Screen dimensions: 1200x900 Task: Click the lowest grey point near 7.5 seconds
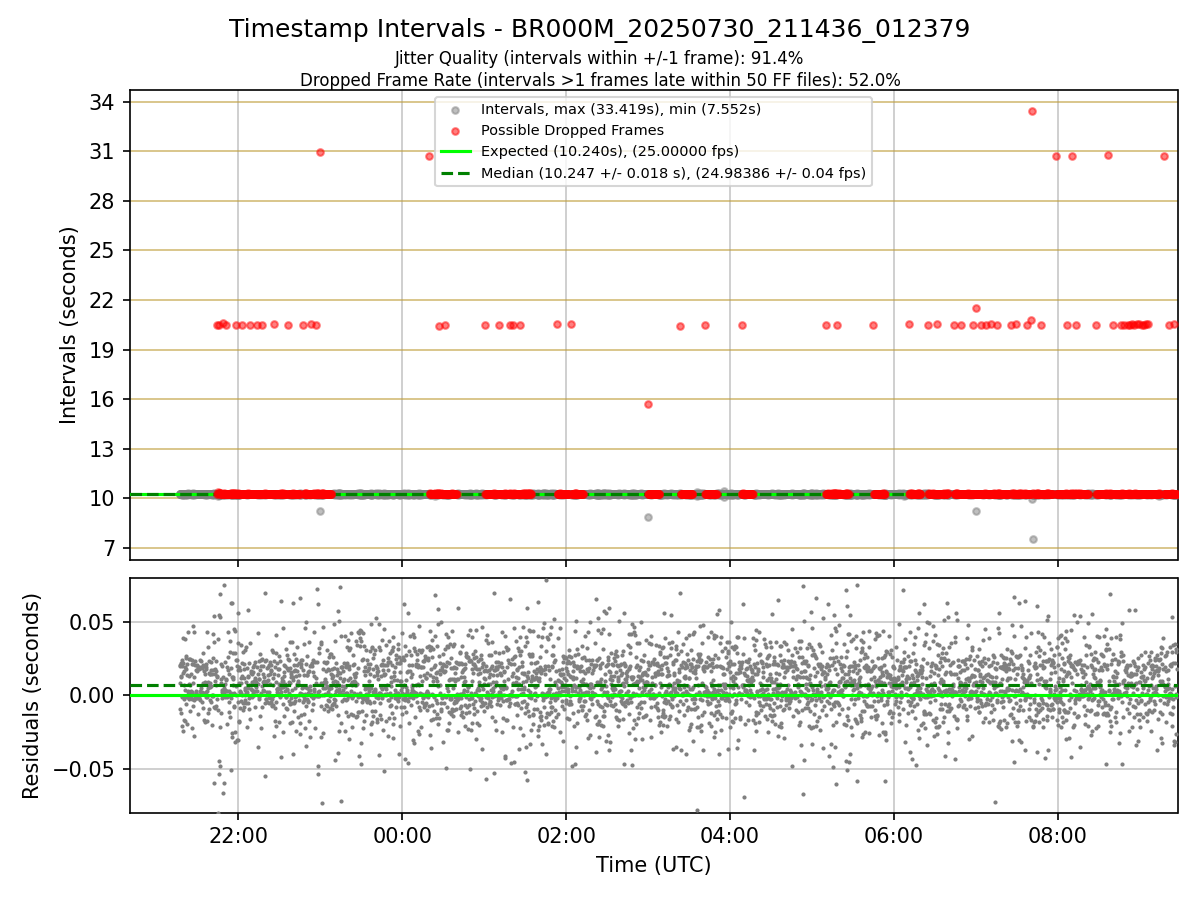click(x=1033, y=539)
